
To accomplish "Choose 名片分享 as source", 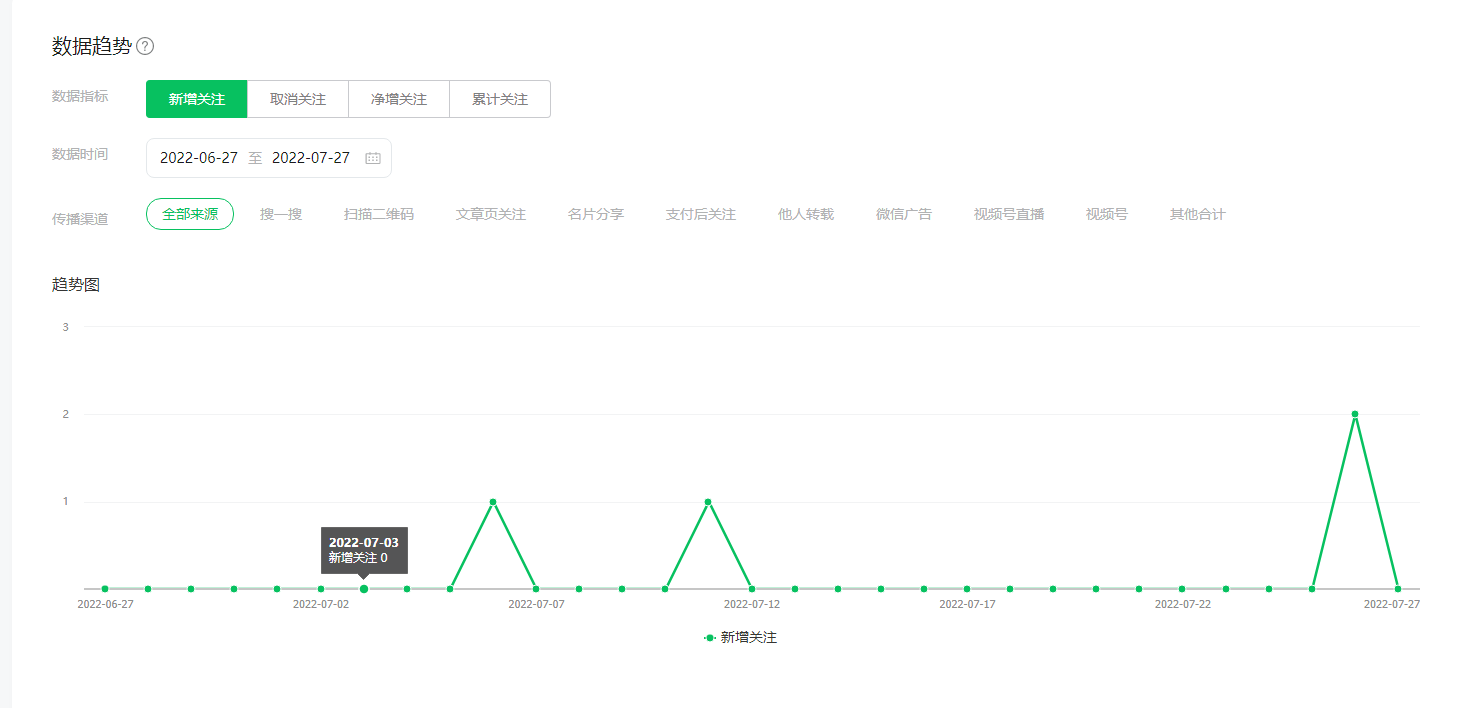I will [x=596, y=214].
